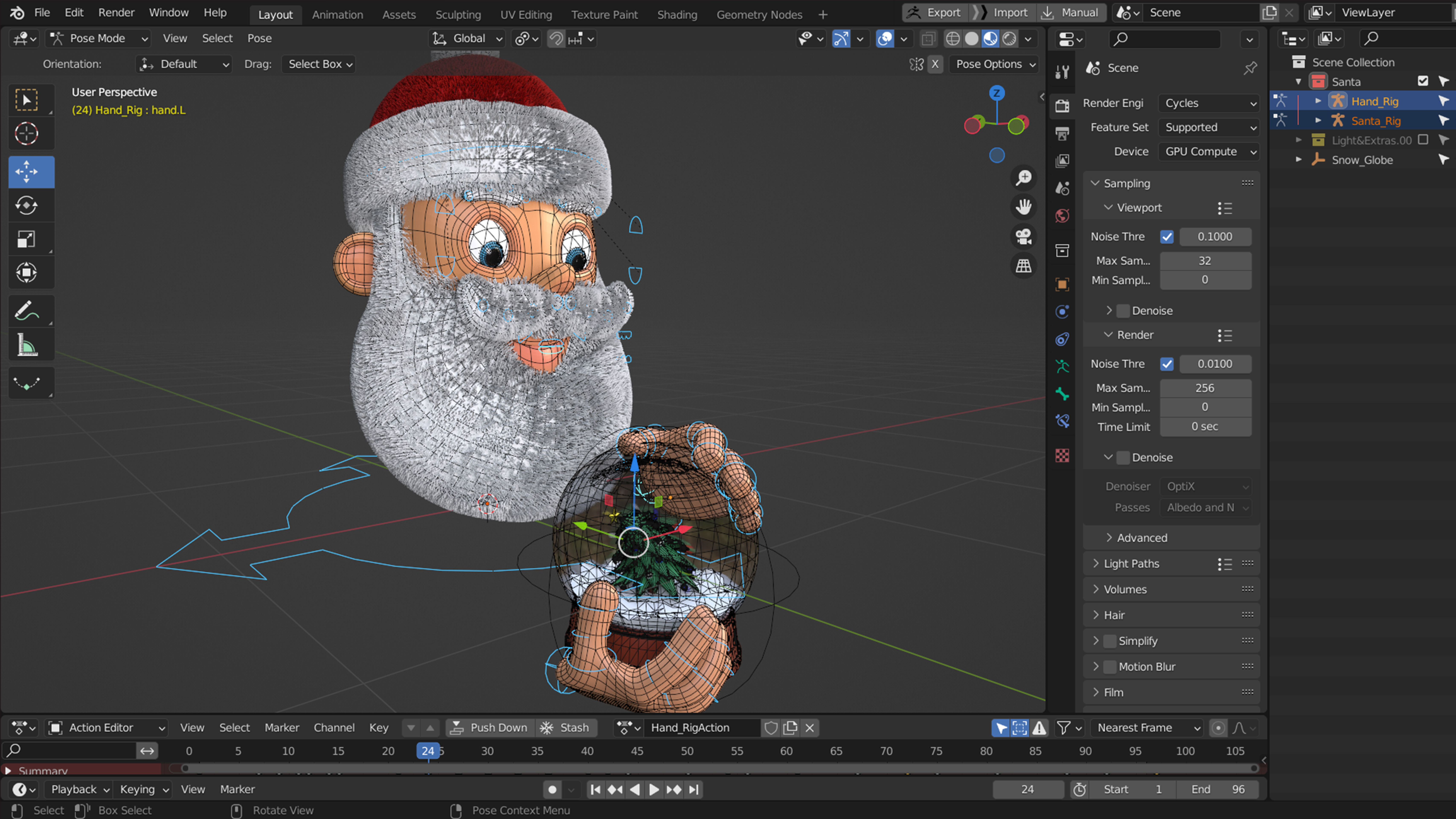1456x819 pixels.
Task: Open the View Layer properties tab
Action: (1062, 161)
